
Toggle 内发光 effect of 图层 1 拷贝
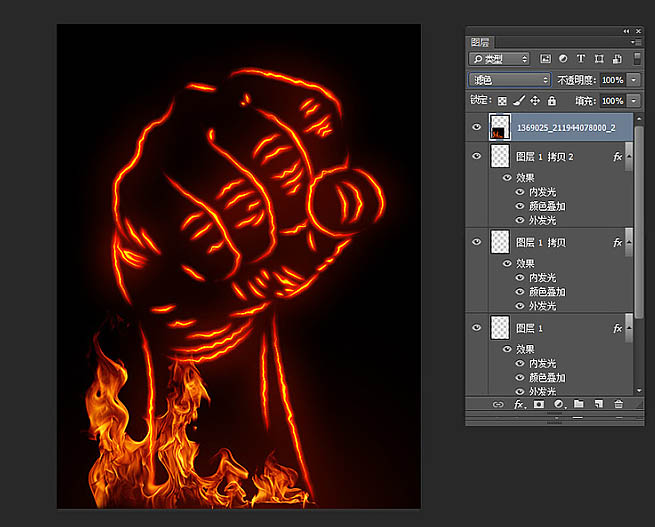pos(520,277)
